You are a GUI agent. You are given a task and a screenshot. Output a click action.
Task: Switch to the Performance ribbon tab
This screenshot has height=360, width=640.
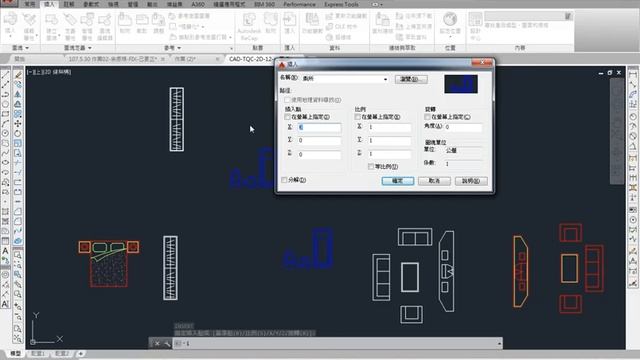[x=299, y=4]
